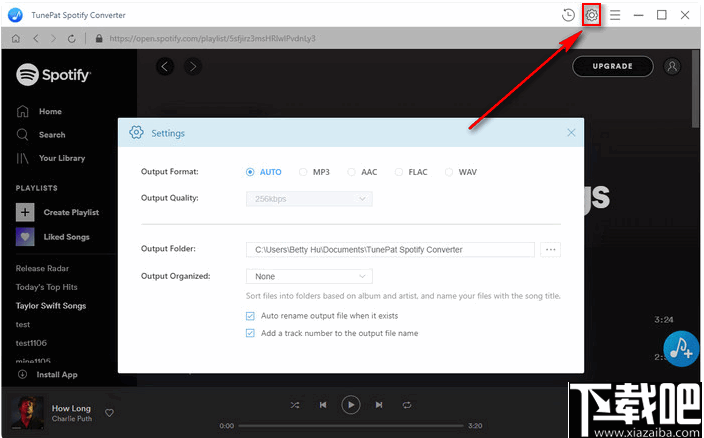Toggle shuffle playback
The height and width of the screenshot is (438, 704).
coord(295,405)
